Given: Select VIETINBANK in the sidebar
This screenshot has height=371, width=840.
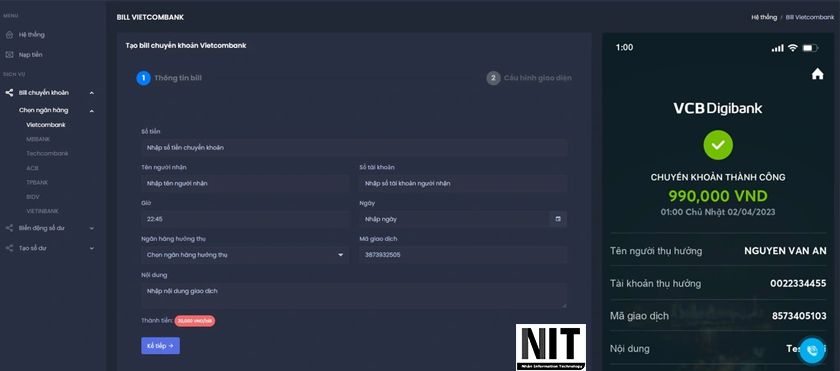Looking at the screenshot, I should point(42,211).
